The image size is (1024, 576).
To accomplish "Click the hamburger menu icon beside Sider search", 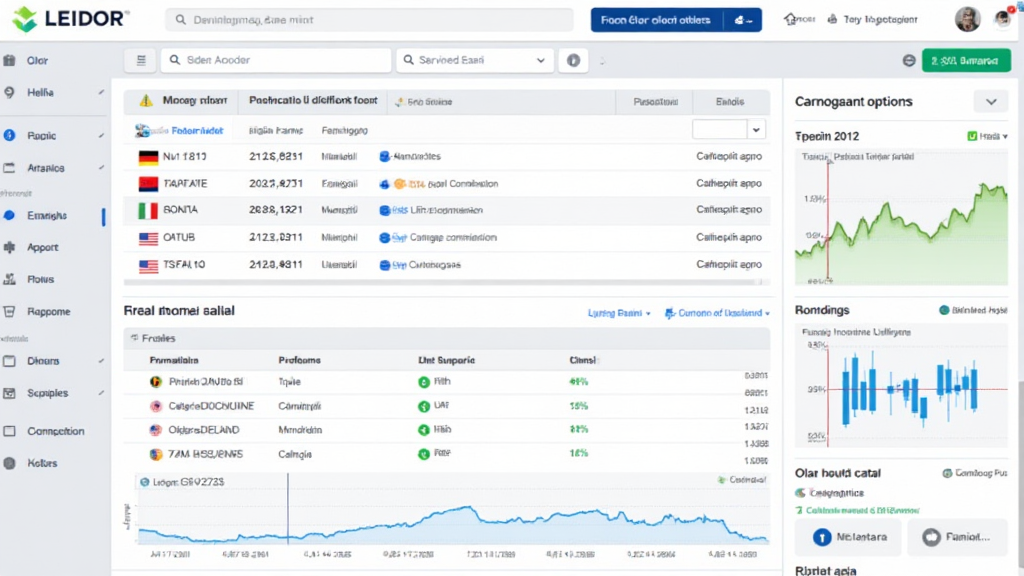I will (x=140, y=60).
